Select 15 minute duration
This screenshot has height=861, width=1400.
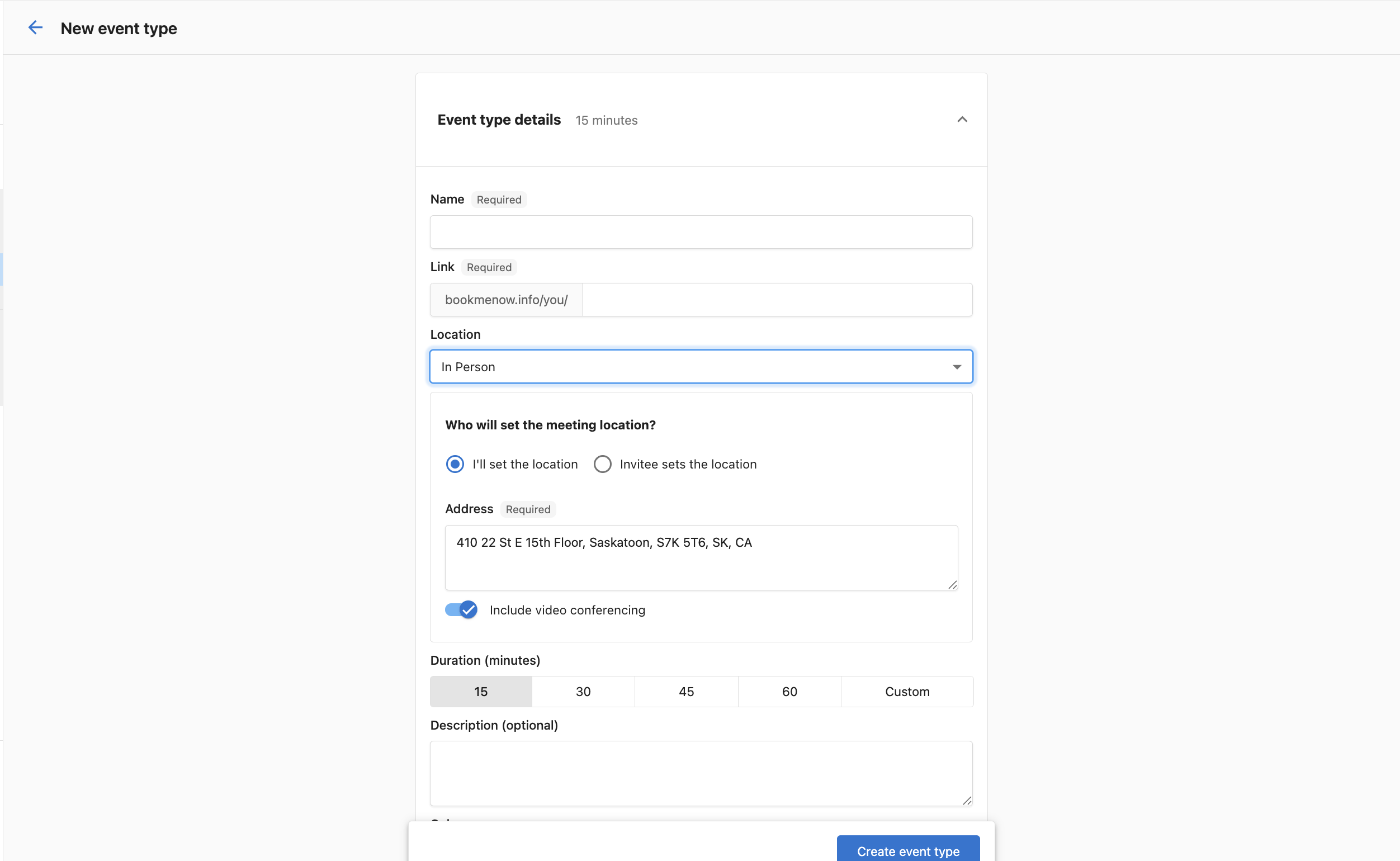pos(481,692)
